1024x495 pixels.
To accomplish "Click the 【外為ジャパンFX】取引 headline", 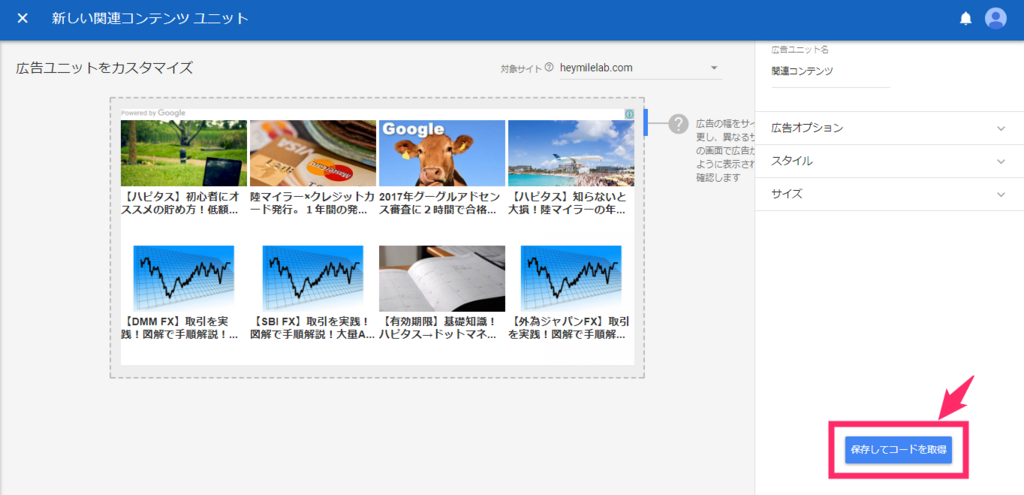I will click(x=569, y=328).
